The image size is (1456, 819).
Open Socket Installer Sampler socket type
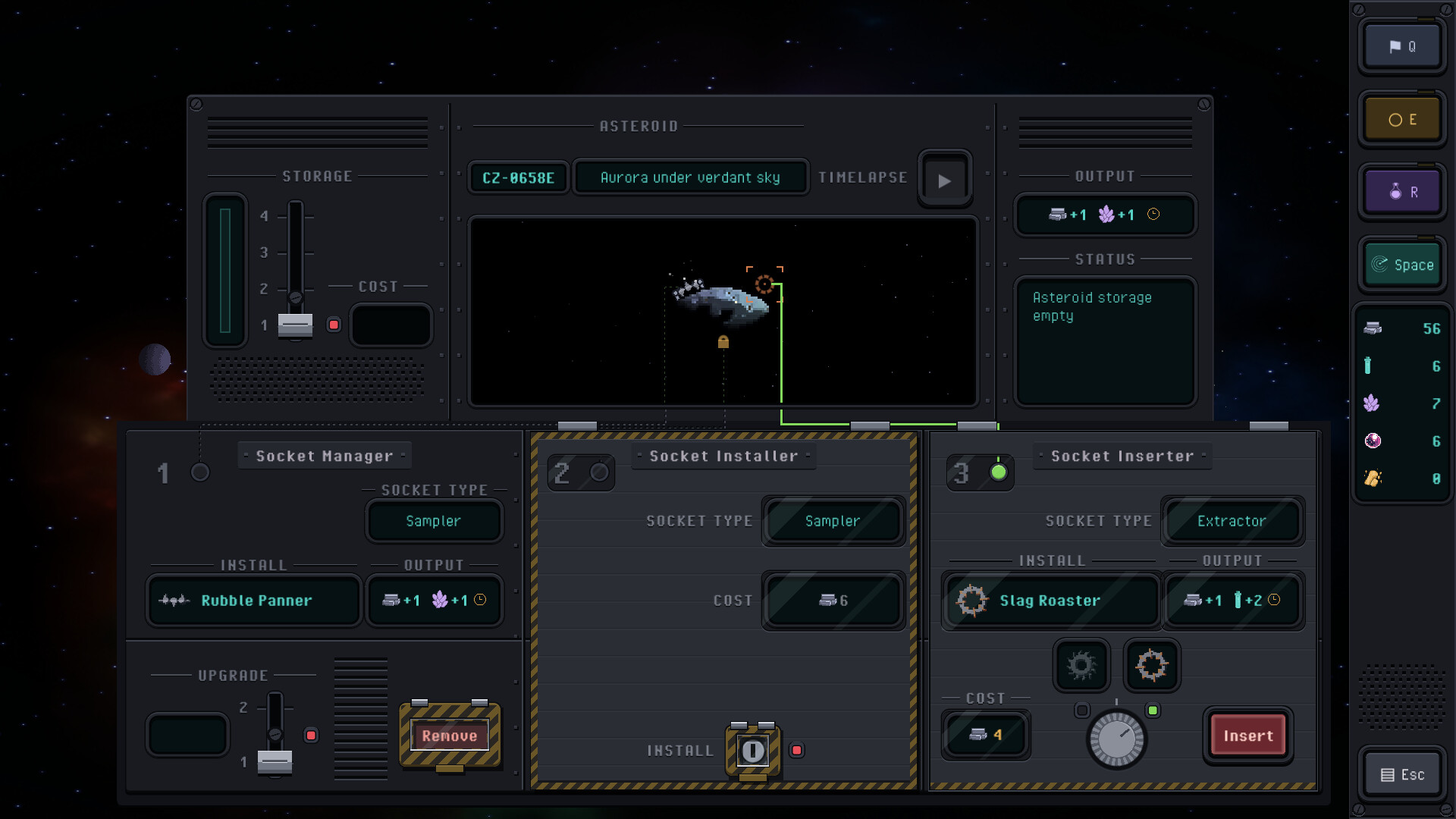[x=833, y=521]
